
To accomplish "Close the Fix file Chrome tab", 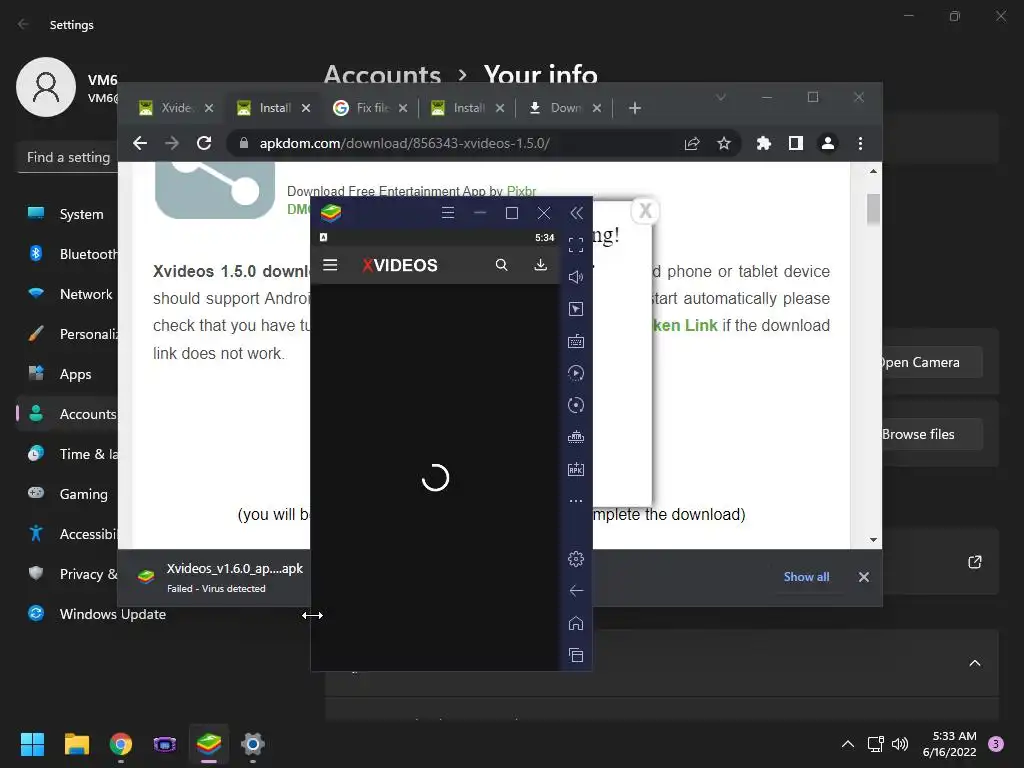I will 403,108.
